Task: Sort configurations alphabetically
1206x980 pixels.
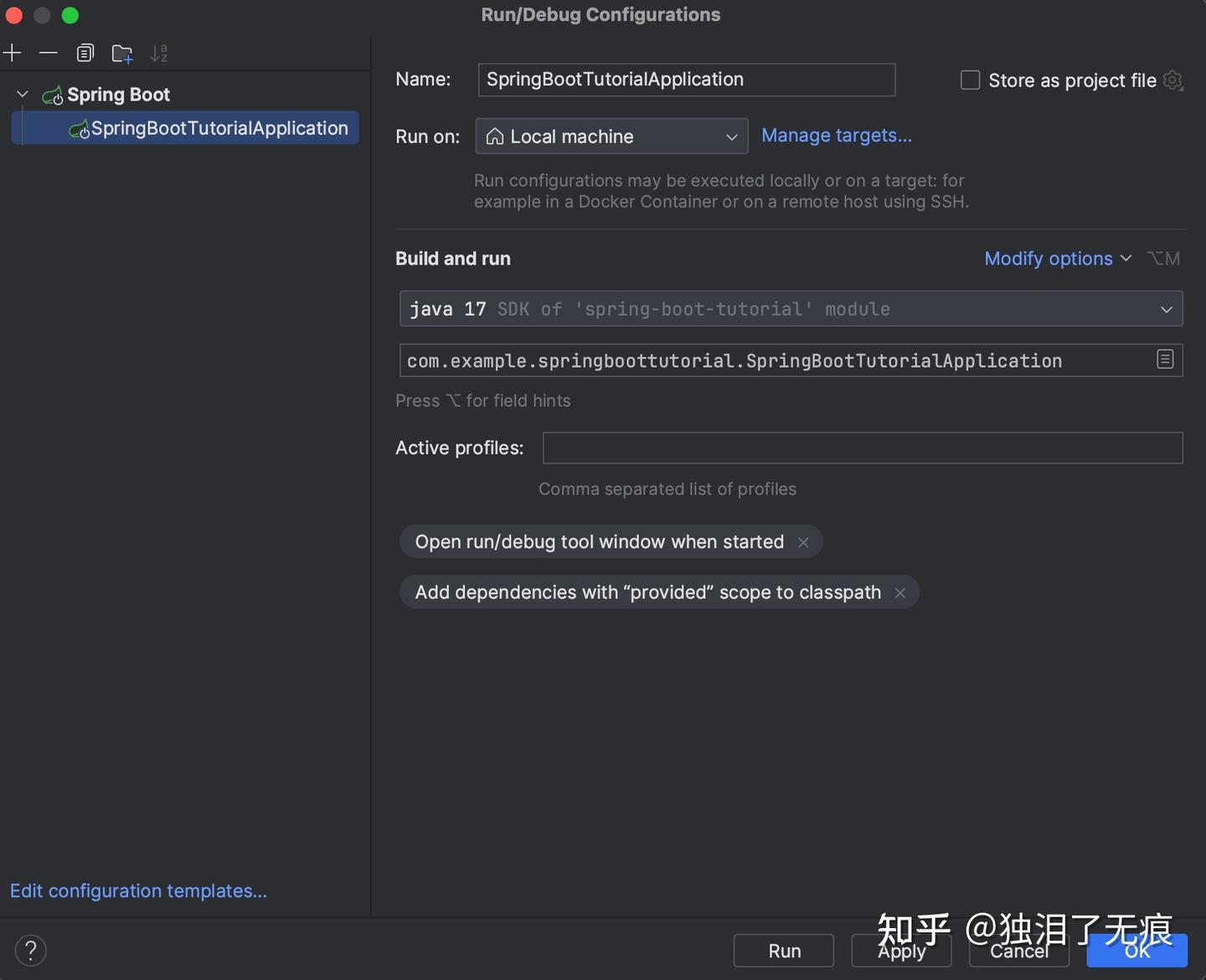Action: pyautogui.click(x=159, y=52)
